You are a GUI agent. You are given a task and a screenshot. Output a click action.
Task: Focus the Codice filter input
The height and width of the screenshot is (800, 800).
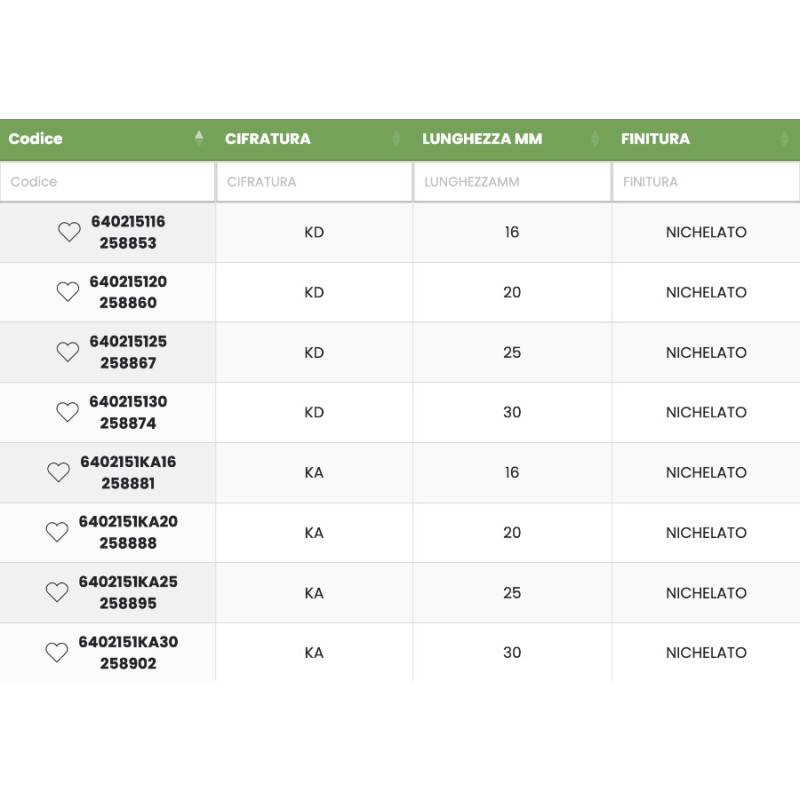(107, 182)
